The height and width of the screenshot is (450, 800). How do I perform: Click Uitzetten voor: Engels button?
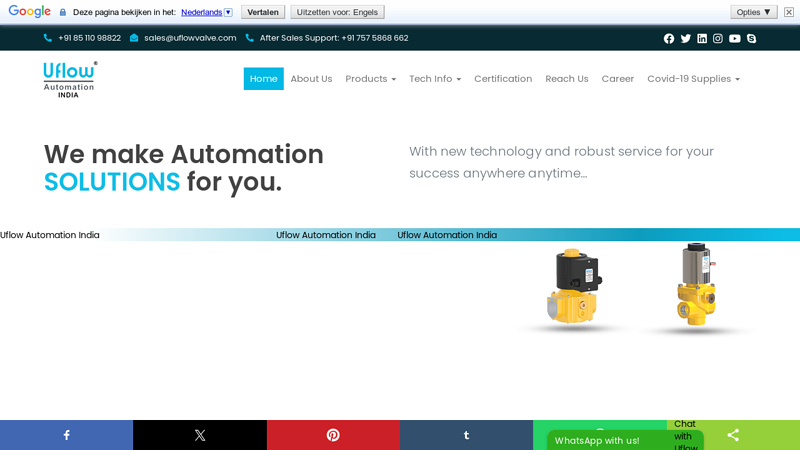pyautogui.click(x=337, y=12)
